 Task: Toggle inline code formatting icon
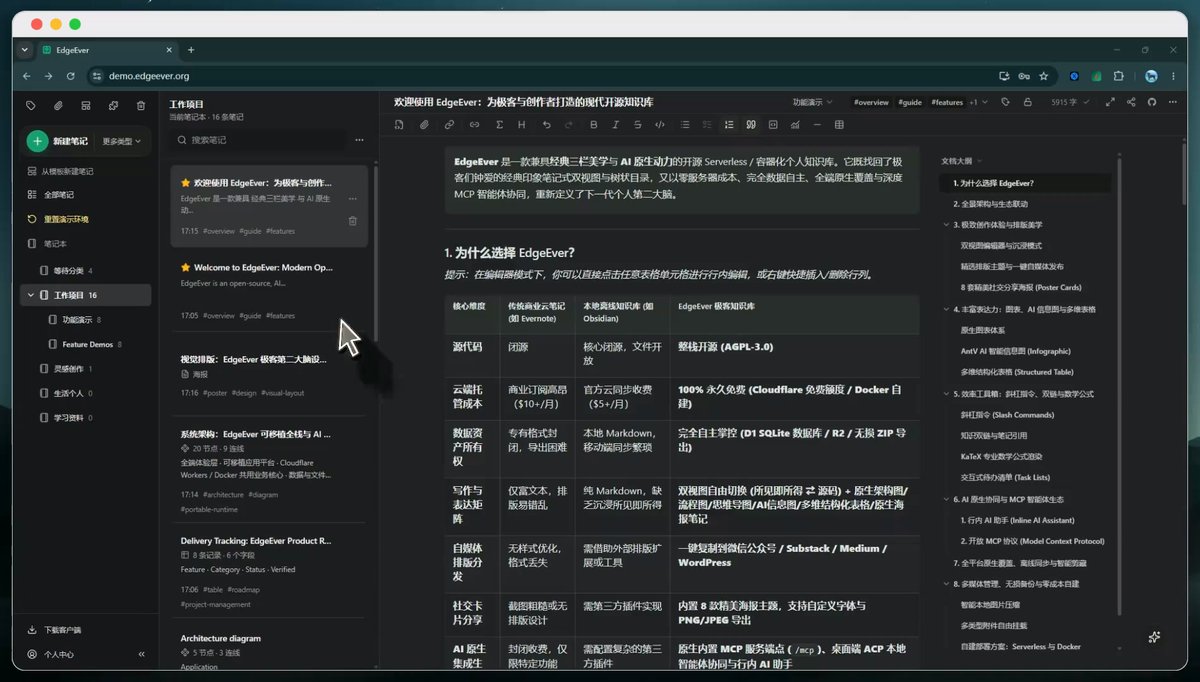pyautogui.click(x=660, y=125)
